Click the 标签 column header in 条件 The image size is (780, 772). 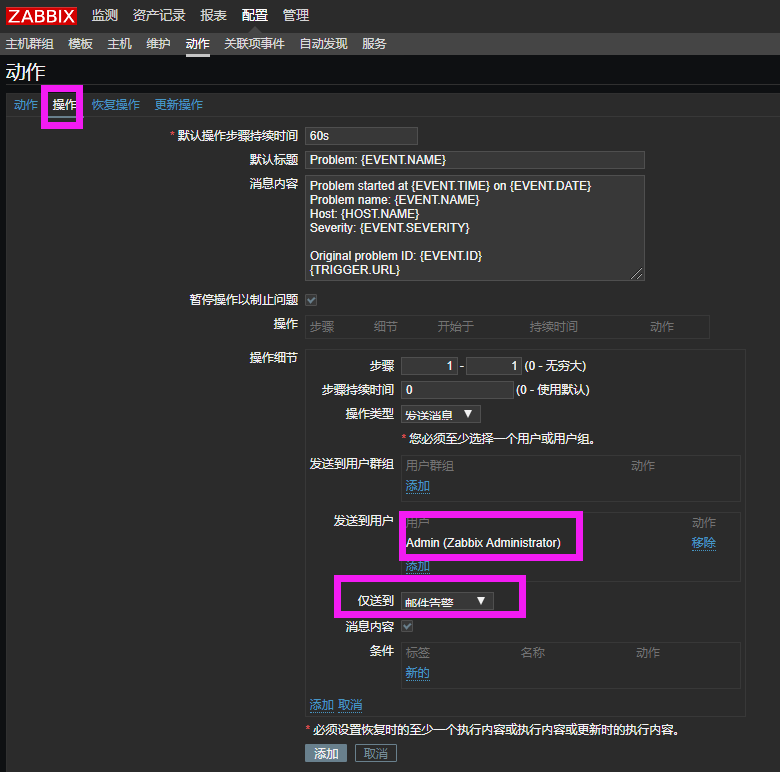click(x=417, y=653)
